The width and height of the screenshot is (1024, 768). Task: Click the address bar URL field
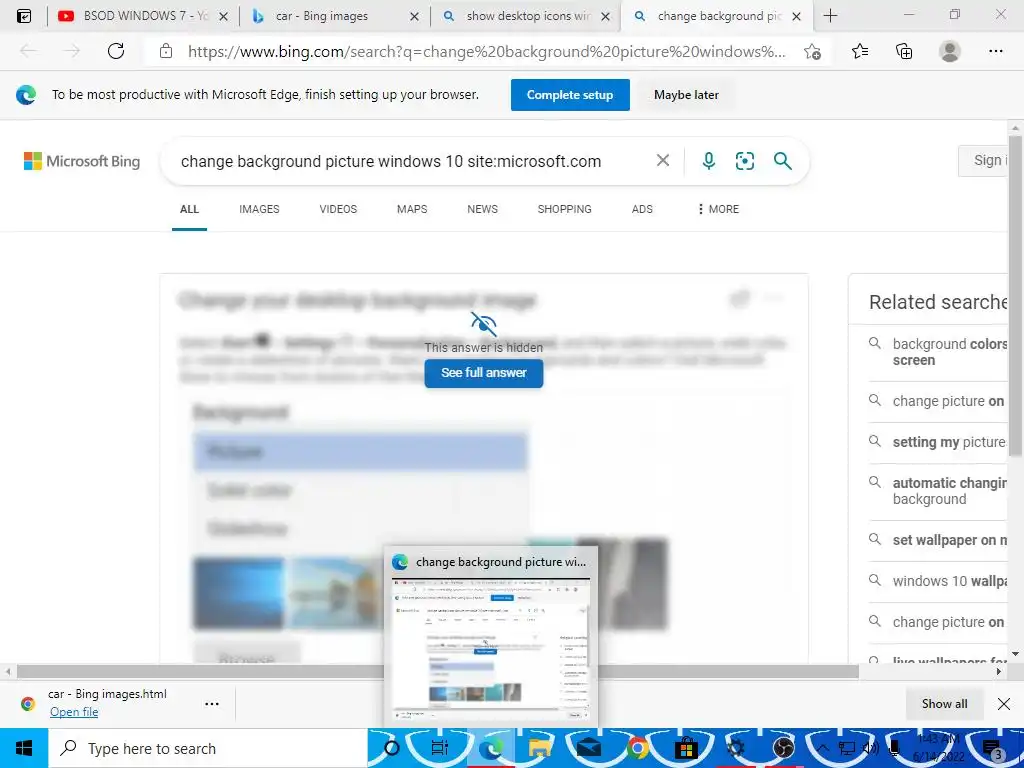(x=487, y=52)
